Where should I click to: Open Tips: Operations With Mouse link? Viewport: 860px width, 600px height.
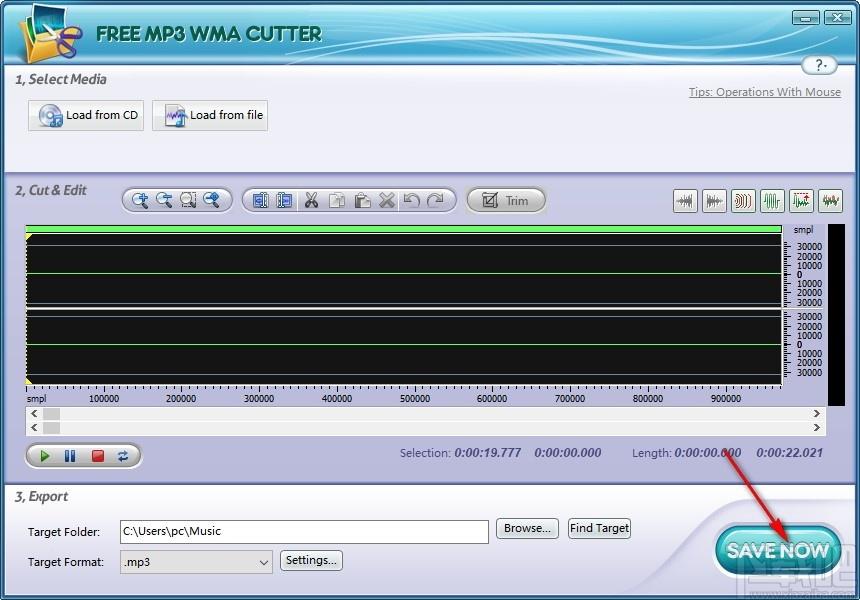765,92
